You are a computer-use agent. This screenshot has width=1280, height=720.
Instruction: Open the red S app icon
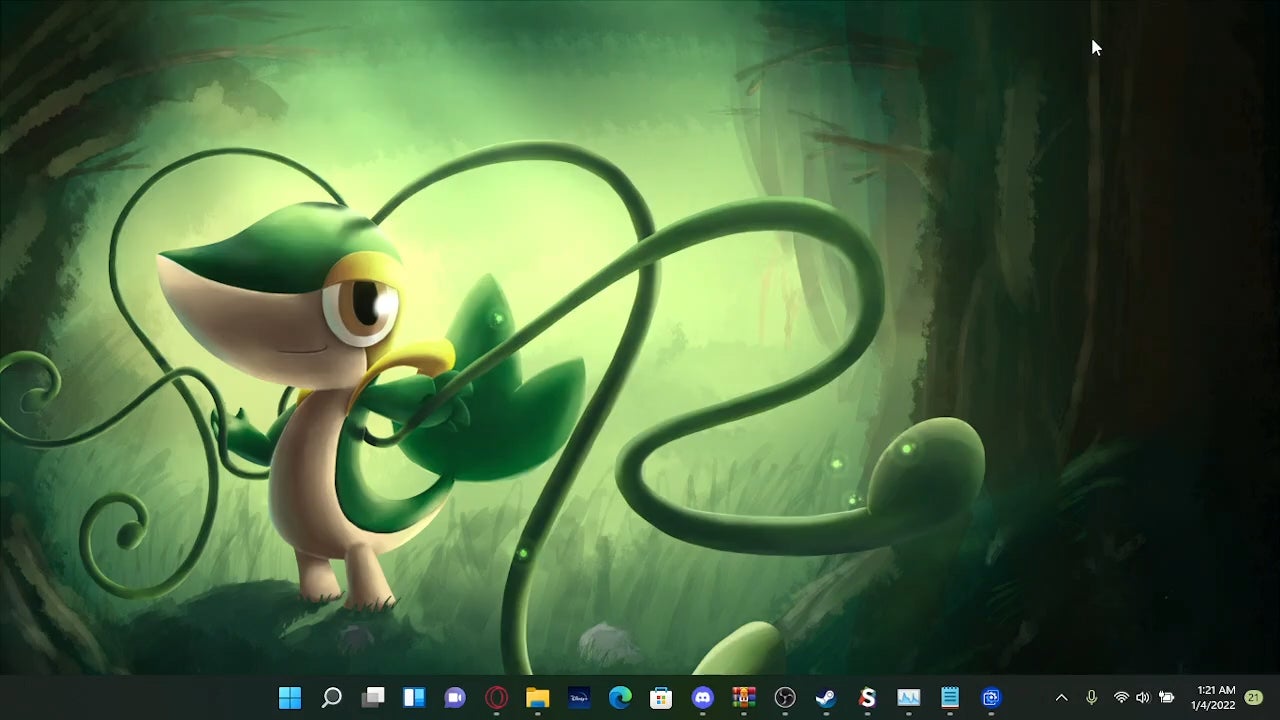tap(867, 698)
